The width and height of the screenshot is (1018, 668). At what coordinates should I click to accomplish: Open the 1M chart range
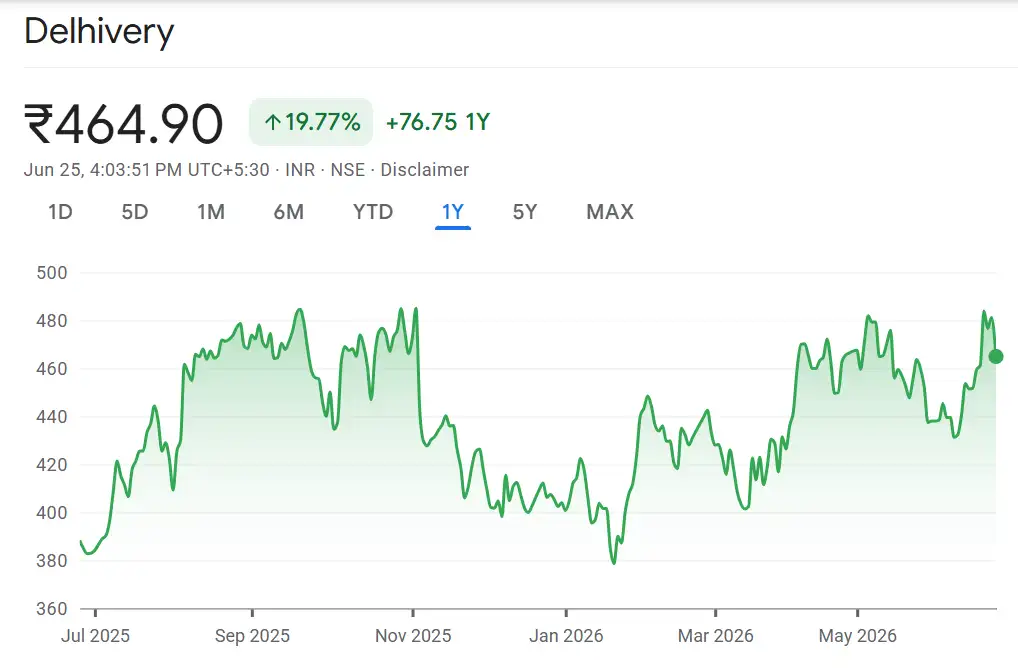pyautogui.click(x=211, y=212)
